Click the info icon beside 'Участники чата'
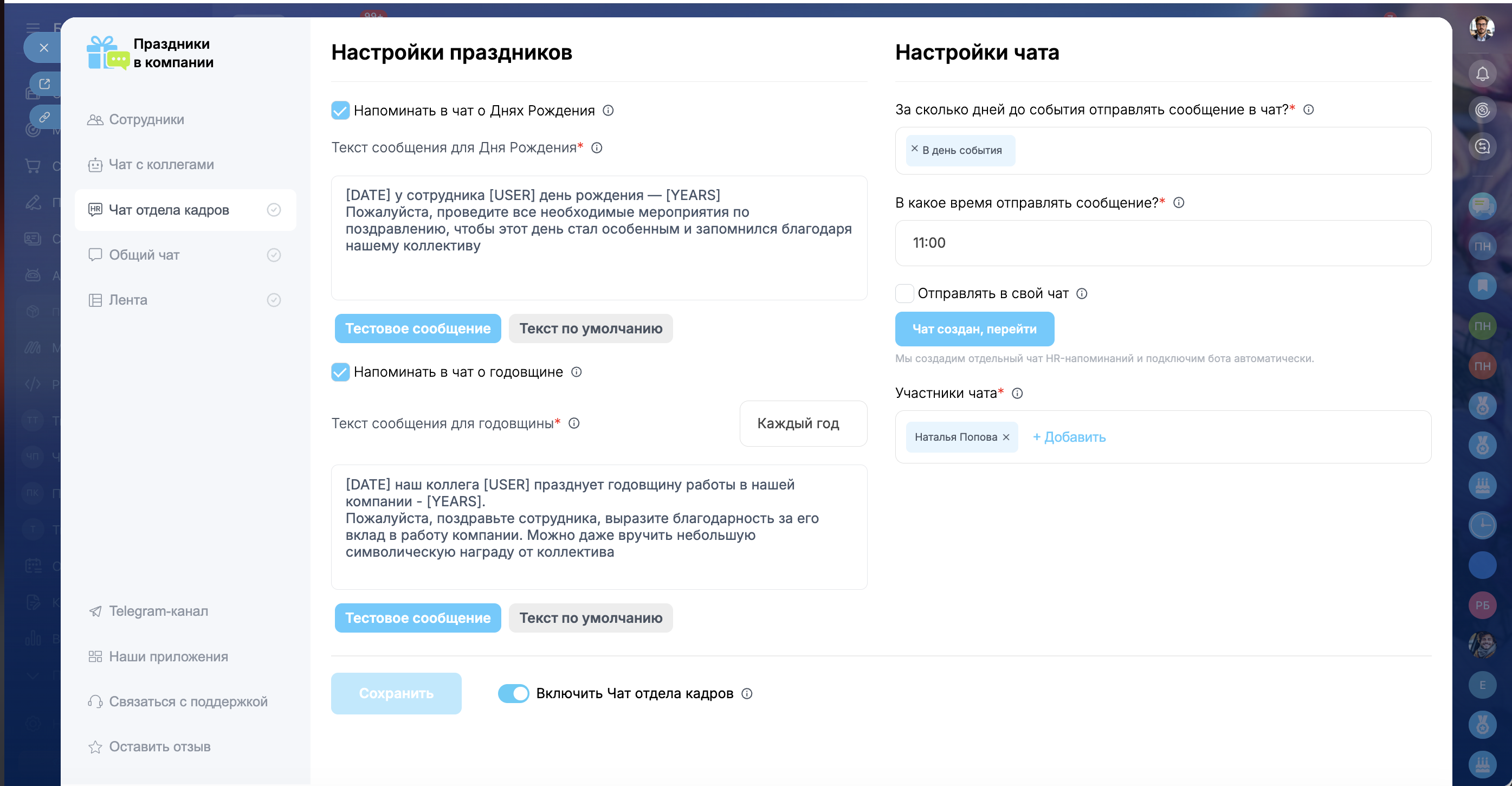The height and width of the screenshot is (786, 1512). [1017, 394]
